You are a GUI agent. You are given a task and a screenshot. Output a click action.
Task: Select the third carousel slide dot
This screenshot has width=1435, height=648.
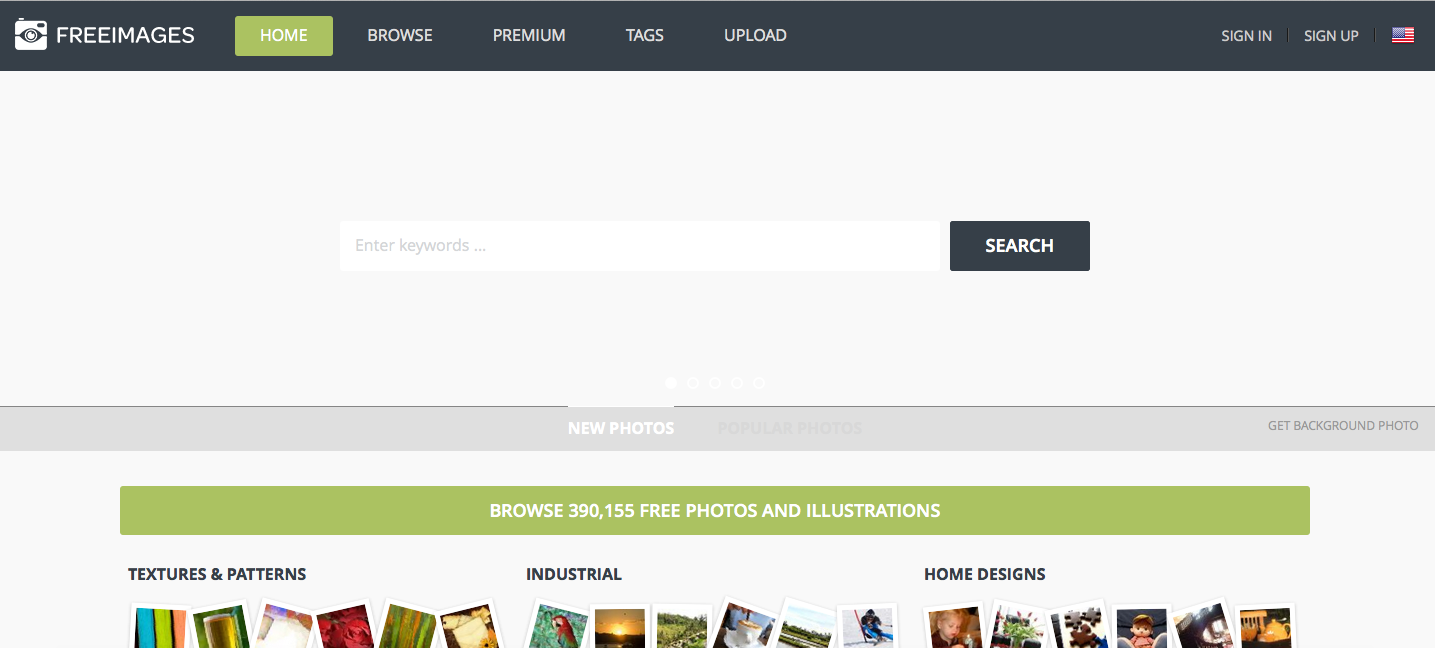[x=715, y=383]
